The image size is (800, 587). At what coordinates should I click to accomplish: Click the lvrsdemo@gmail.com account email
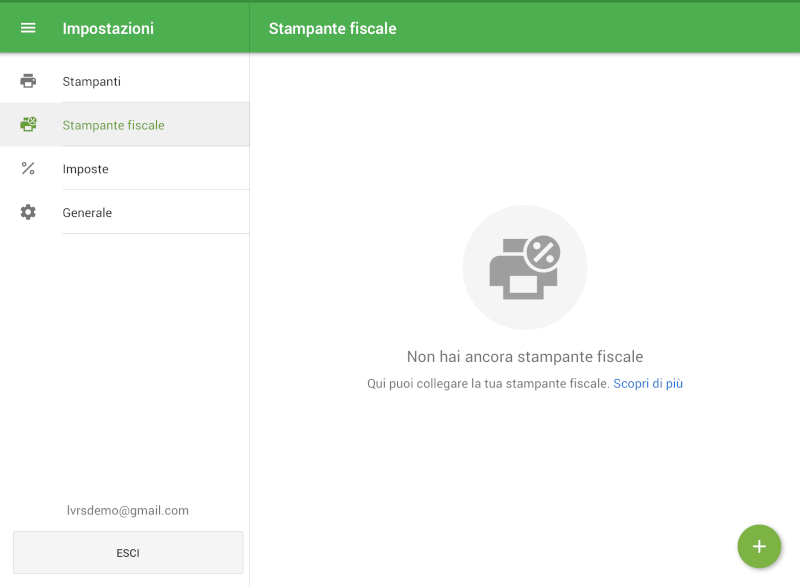pyautogui.click(x=128, y=510)
